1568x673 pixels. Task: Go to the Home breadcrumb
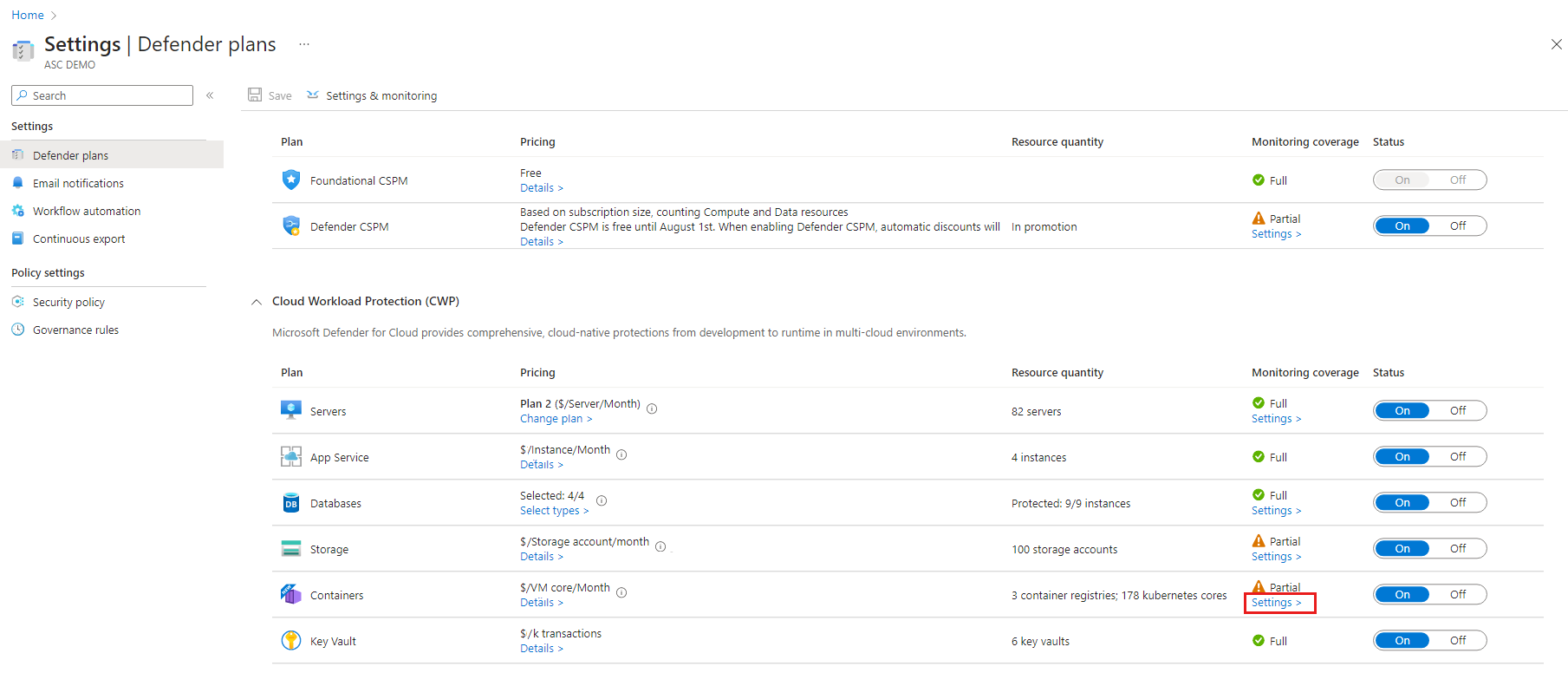pyautogui.click(x=28, y=15)
